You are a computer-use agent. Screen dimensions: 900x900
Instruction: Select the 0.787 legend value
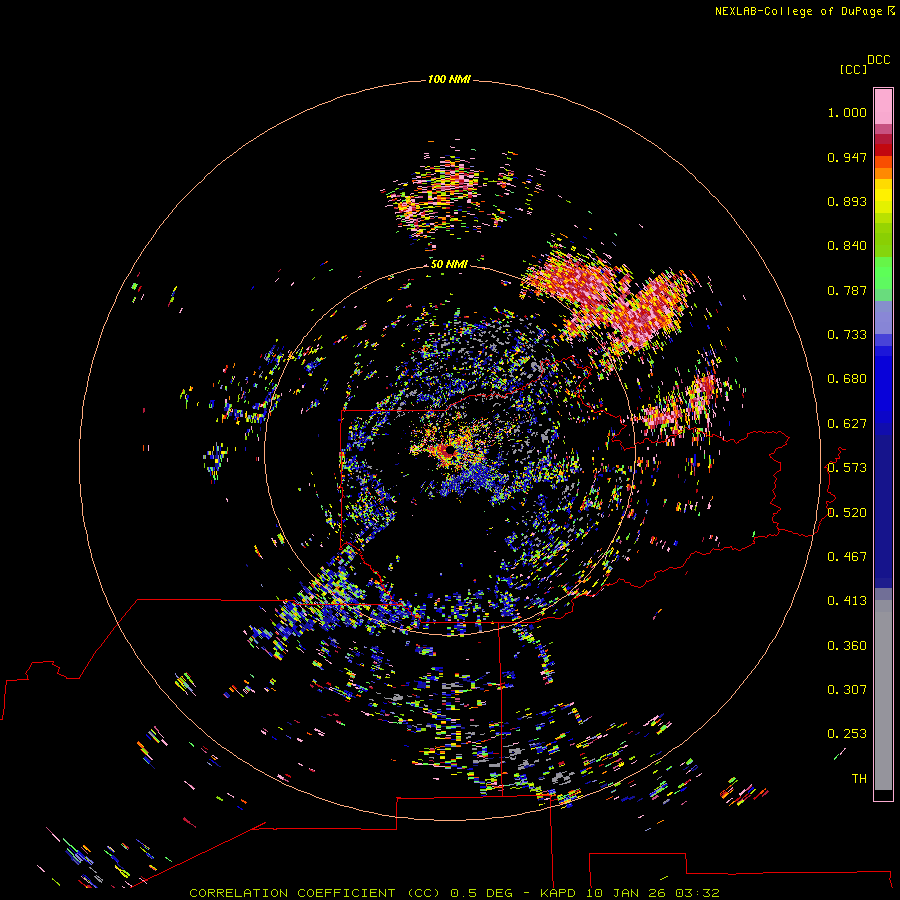point(847,290)
